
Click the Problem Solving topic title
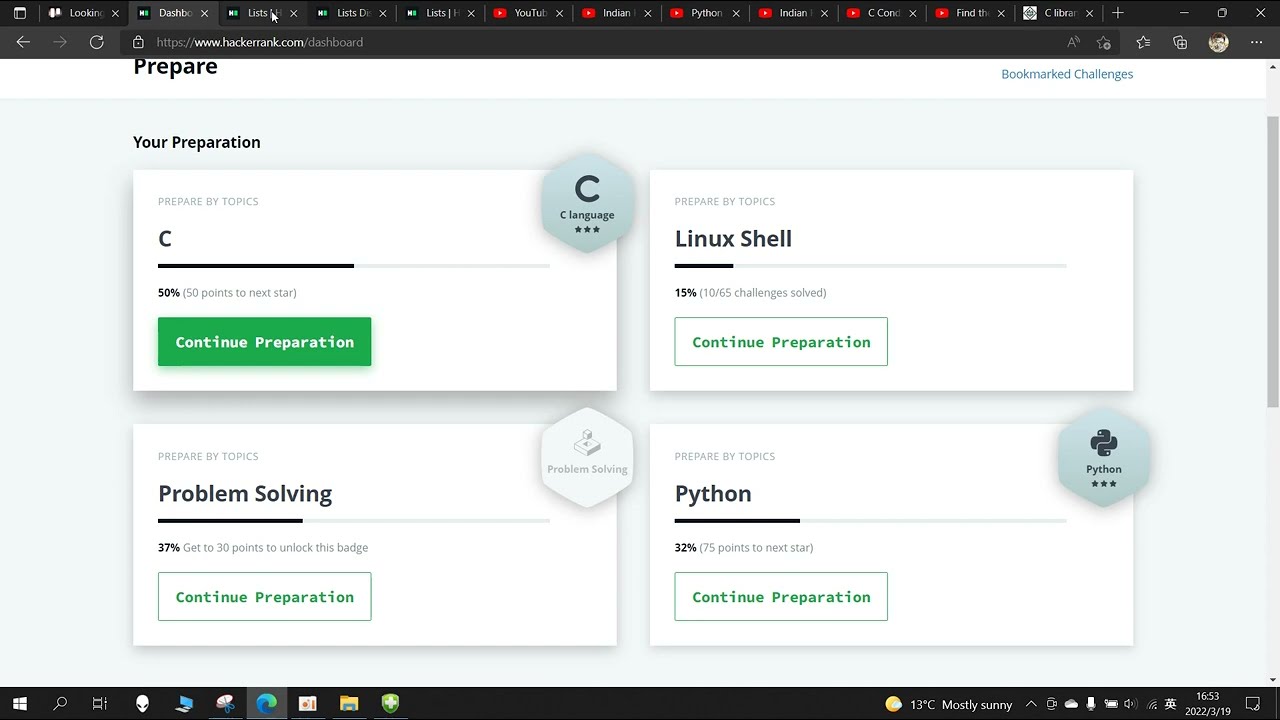tap(245, 494)
